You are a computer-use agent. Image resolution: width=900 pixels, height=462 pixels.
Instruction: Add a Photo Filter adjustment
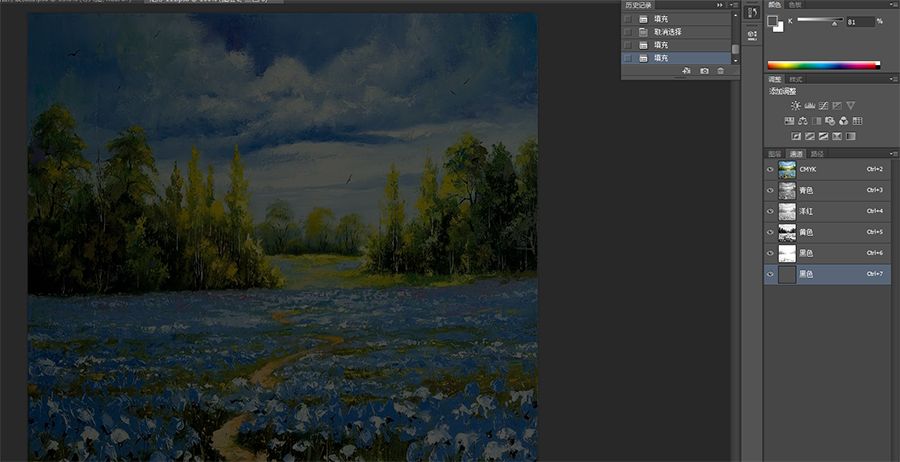(x=830, y=121)
